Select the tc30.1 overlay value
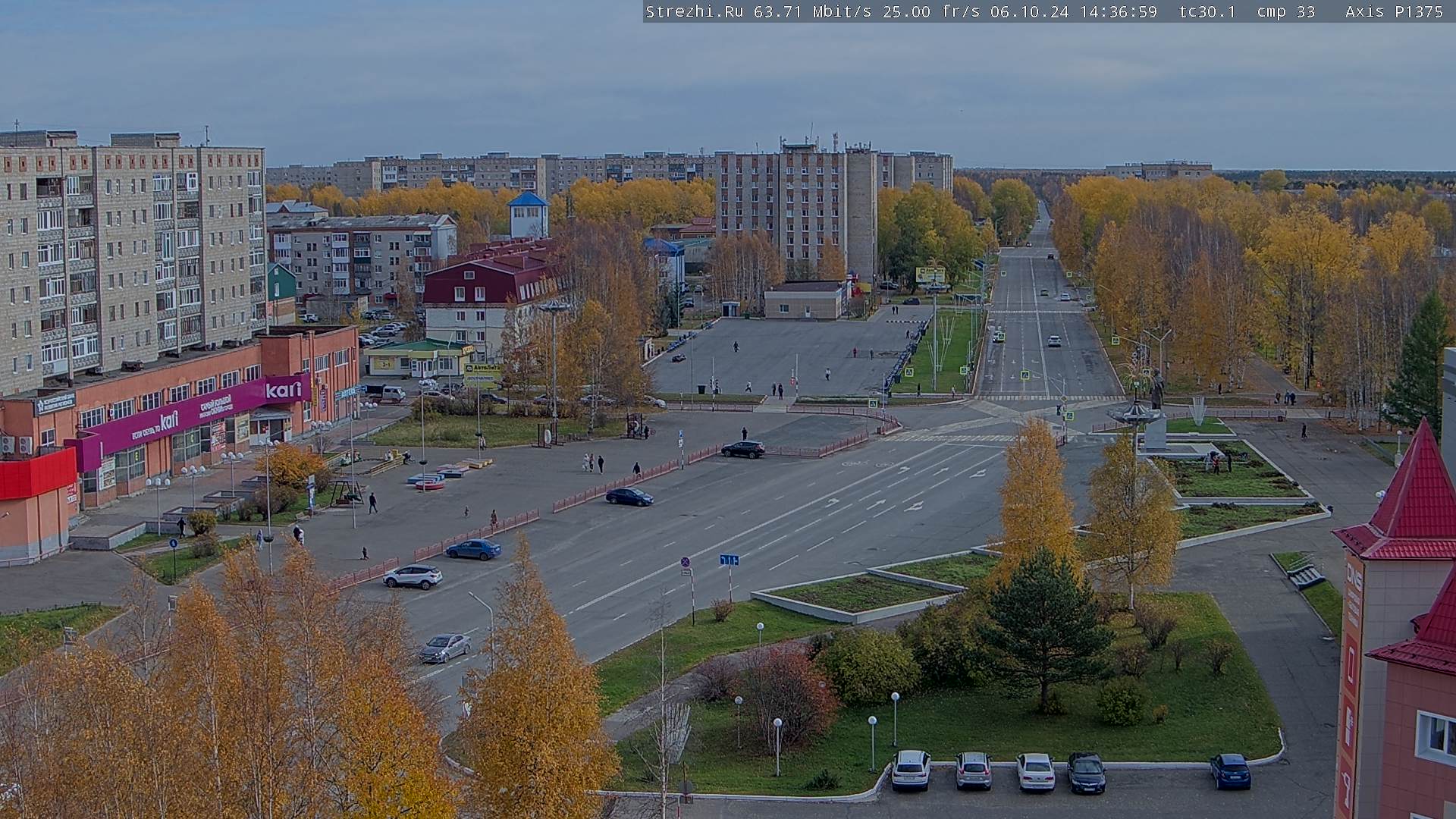 (x=1207, y=11)
